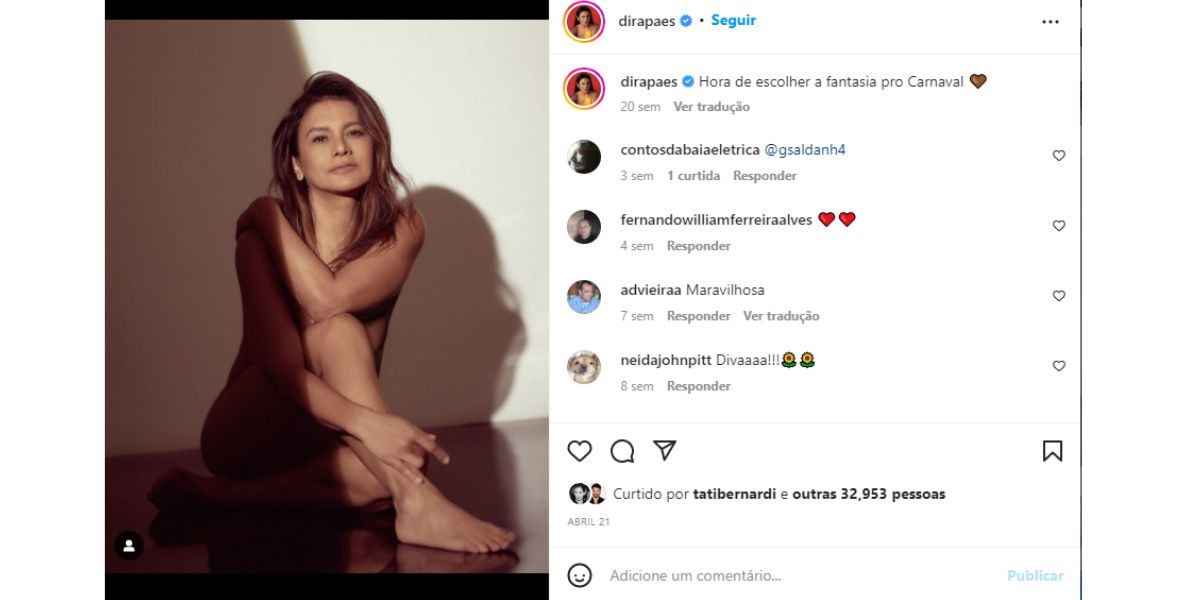The width and height of the screenshot is (1200, 600).
Task: Like contosdabaiaeletrica's comment with the heart
Action: coord(1059,155)
